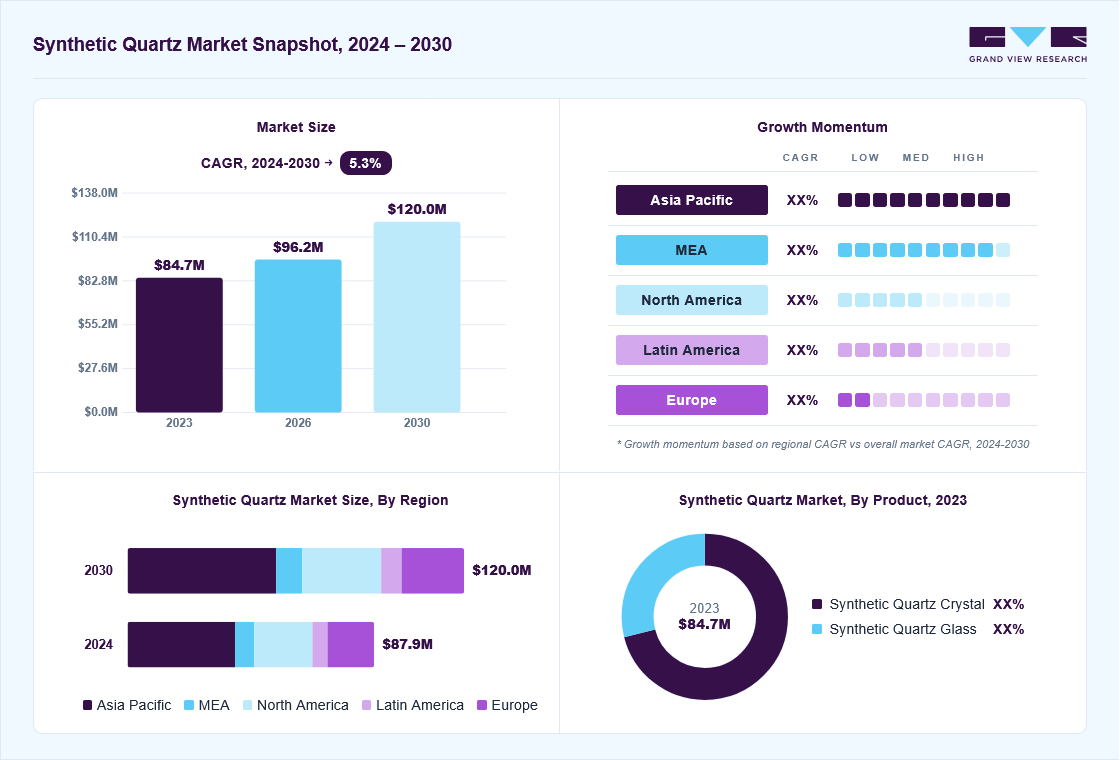Click the North America segment of 2030 bar
Screen dimensions: 1120x760
tap(341, 571)
